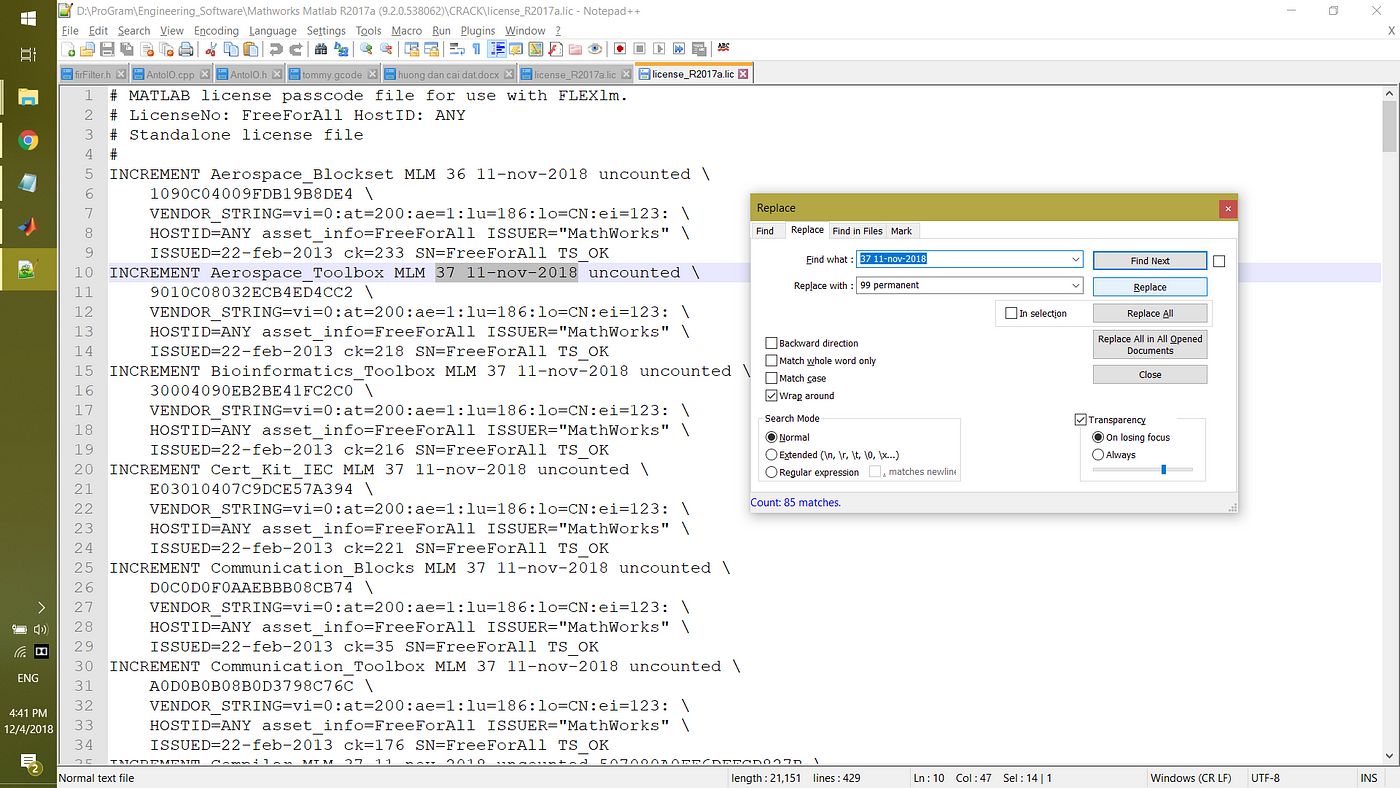Click the Close button in Replace dialog
Viewport: 1400px width, 788px height.
[1150, 374]
